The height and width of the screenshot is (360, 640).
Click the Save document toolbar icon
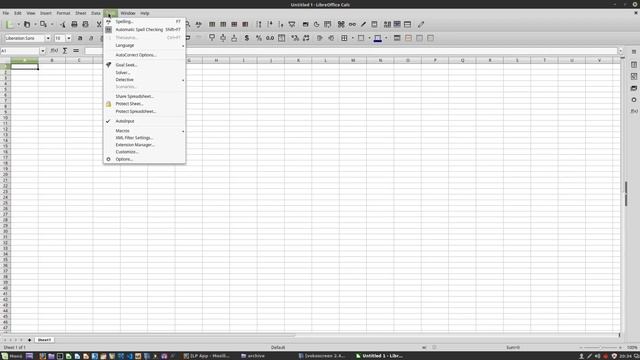[43, 24]
